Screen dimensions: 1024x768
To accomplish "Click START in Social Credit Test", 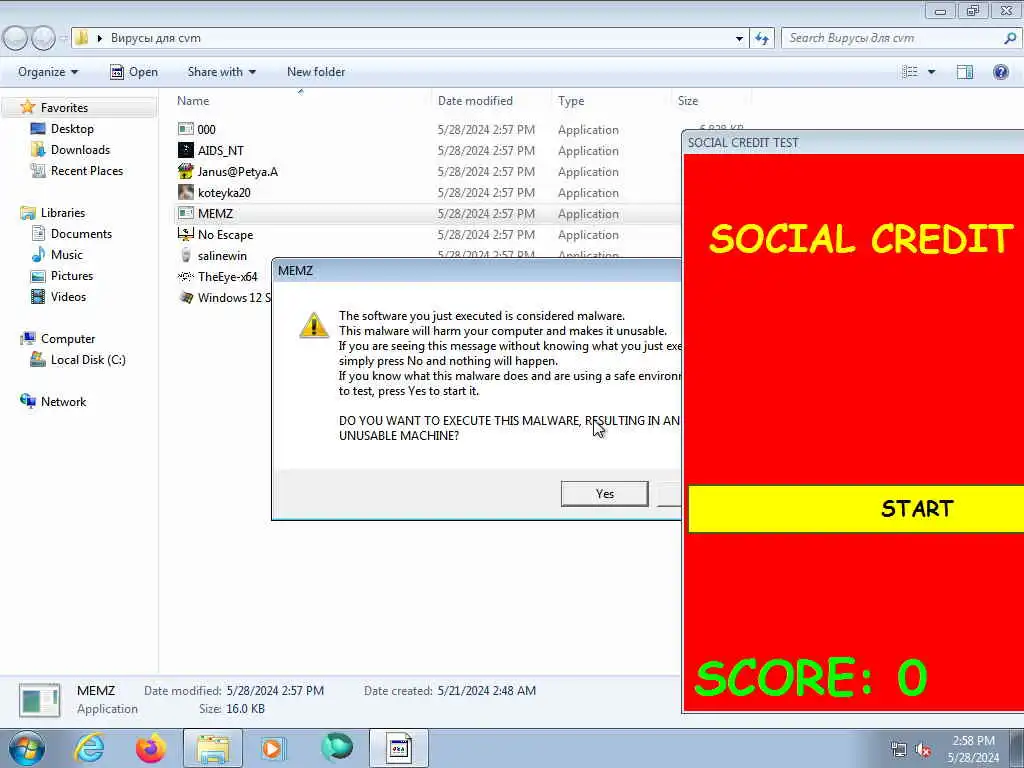I will tap(856, 509).
